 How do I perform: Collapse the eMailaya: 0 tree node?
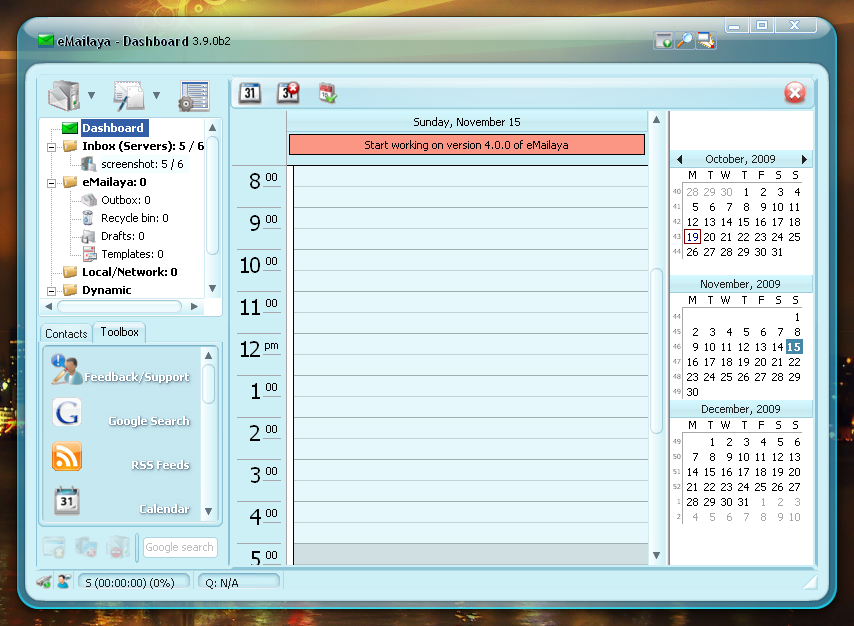[51, 183]
